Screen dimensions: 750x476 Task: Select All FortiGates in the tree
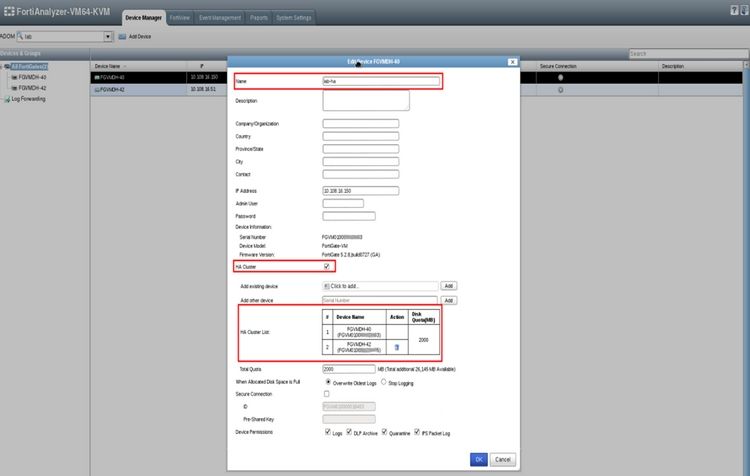click(29, 66)
